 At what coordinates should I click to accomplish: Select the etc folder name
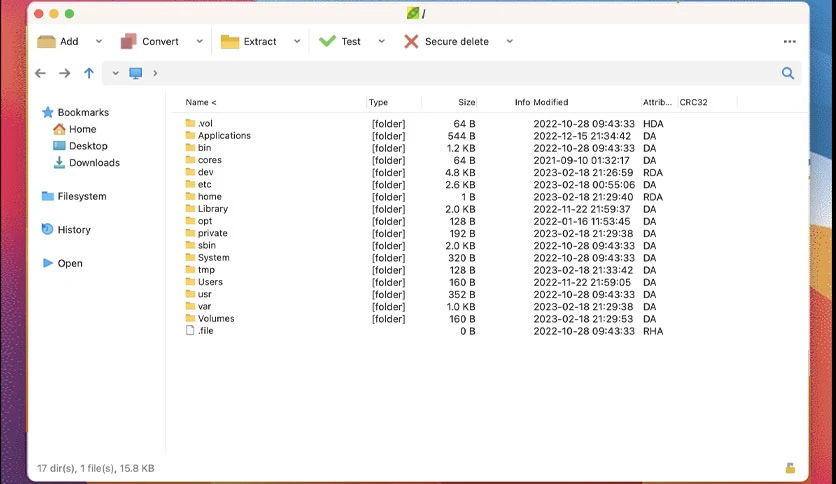tap(205, 184)
